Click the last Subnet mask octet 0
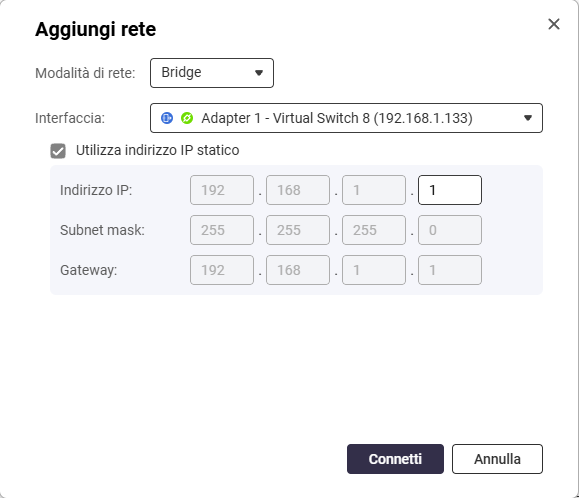This screenshot has height=498, width=579. [x=450, y=230]
